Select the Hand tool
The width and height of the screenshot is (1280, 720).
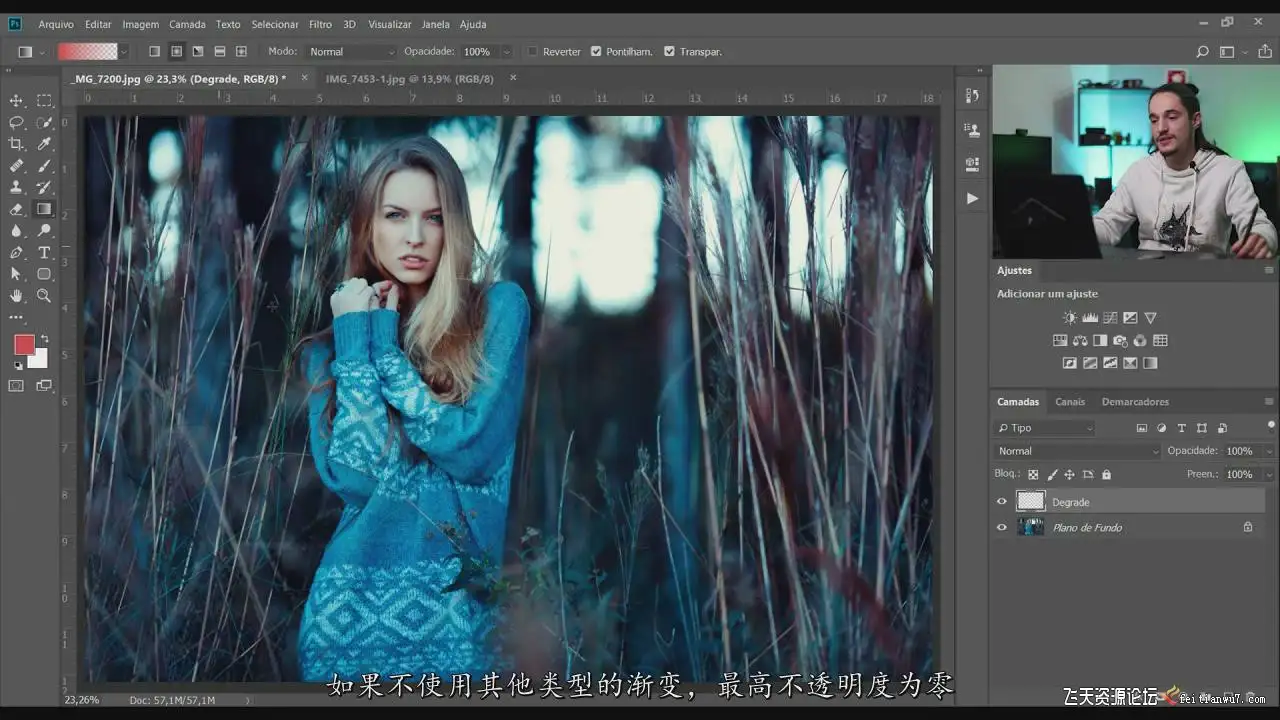[x=16, y=296]
